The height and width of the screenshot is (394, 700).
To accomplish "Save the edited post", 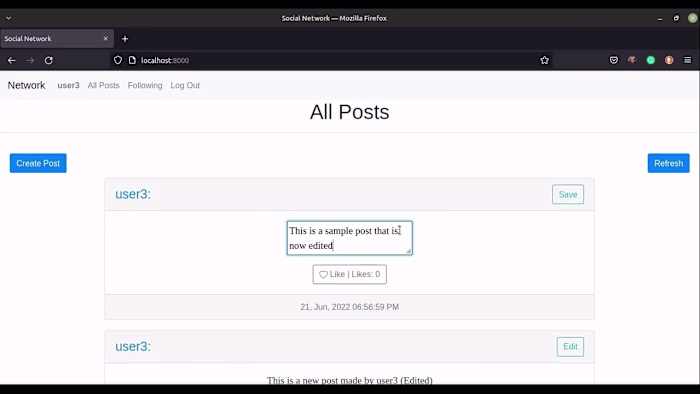I will point(568,195).
